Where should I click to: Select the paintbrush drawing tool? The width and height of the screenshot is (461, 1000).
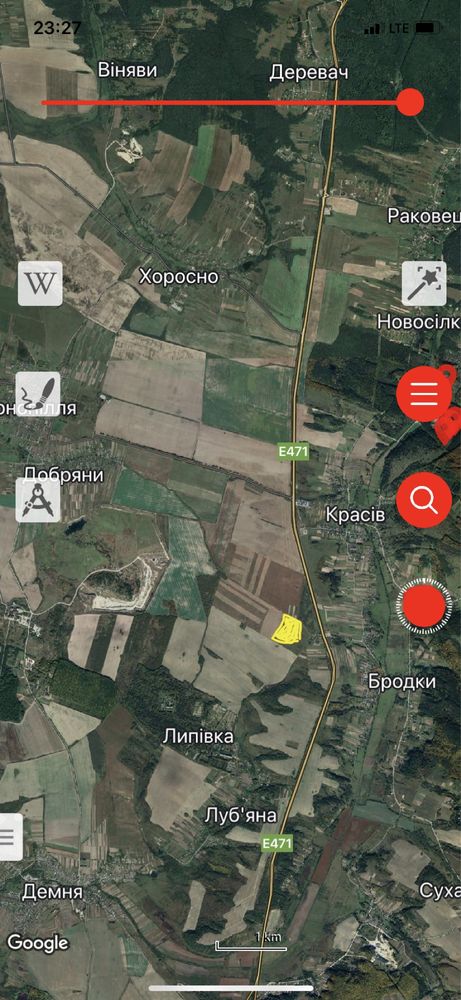(38, 393)
